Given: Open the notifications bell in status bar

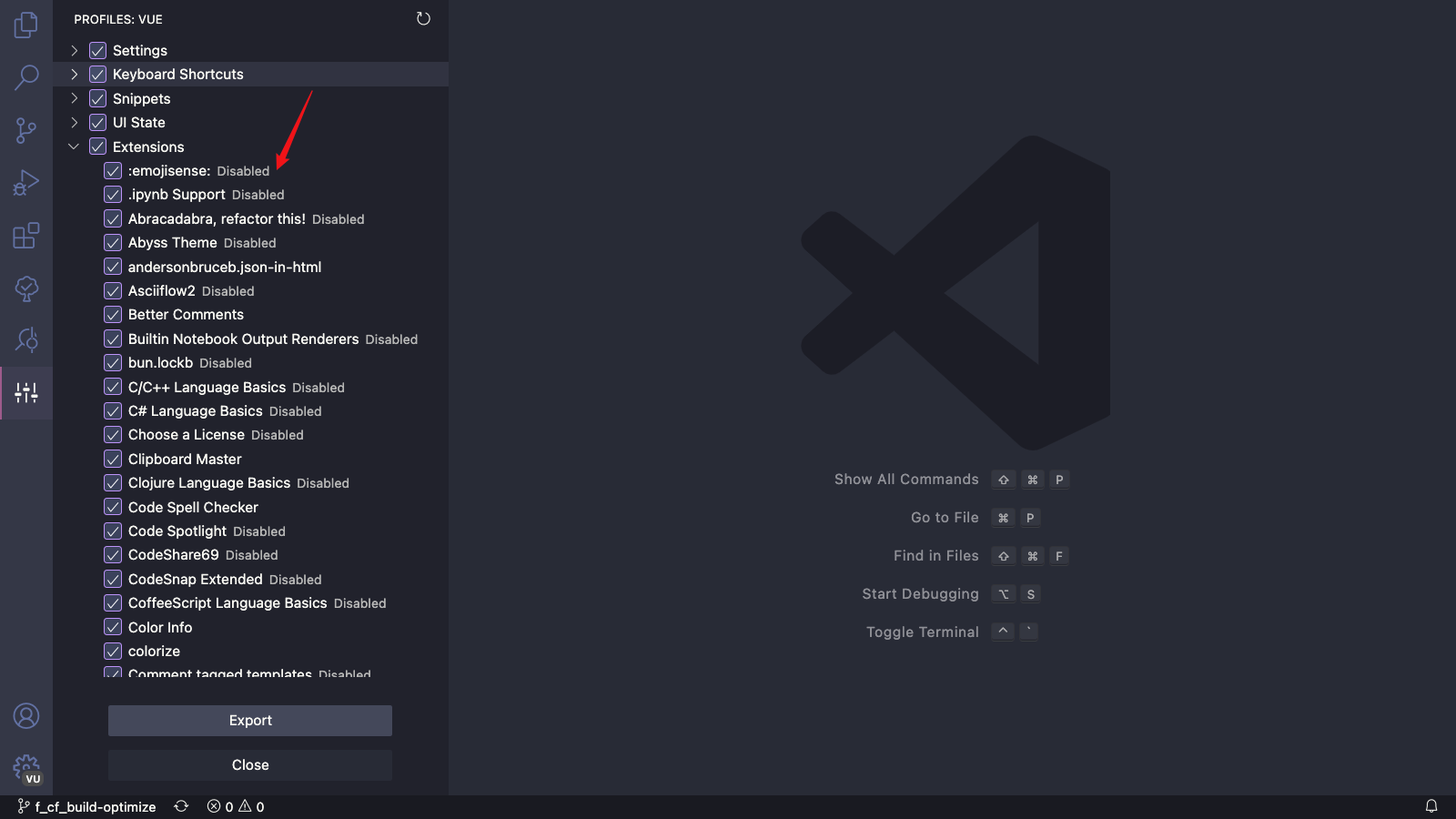Looking at the screenshot, I should [1431, 806].
